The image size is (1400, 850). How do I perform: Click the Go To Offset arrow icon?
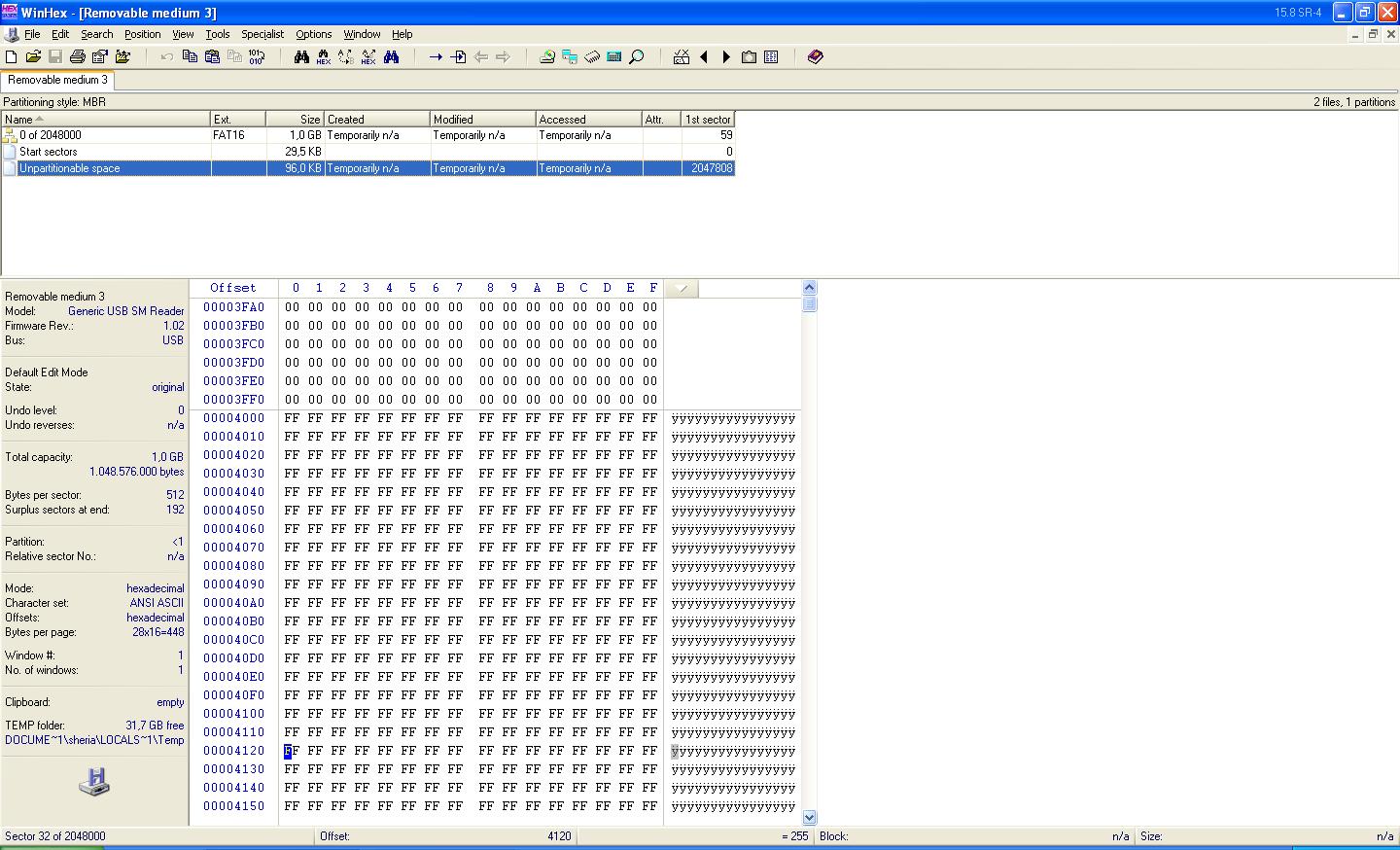click(436, 57)
